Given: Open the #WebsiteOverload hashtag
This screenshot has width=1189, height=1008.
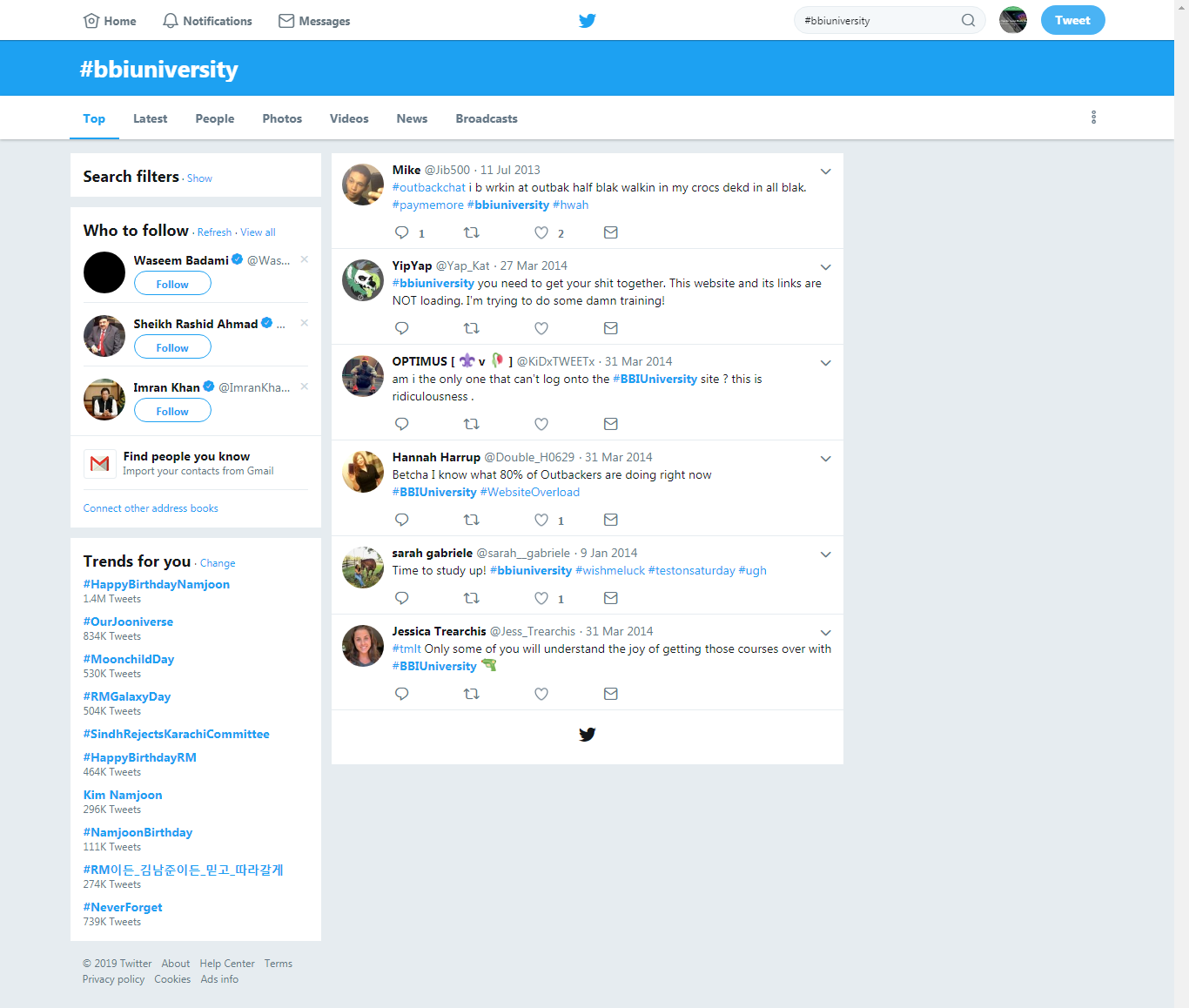Looking at the screenshot, I should 530,492.
